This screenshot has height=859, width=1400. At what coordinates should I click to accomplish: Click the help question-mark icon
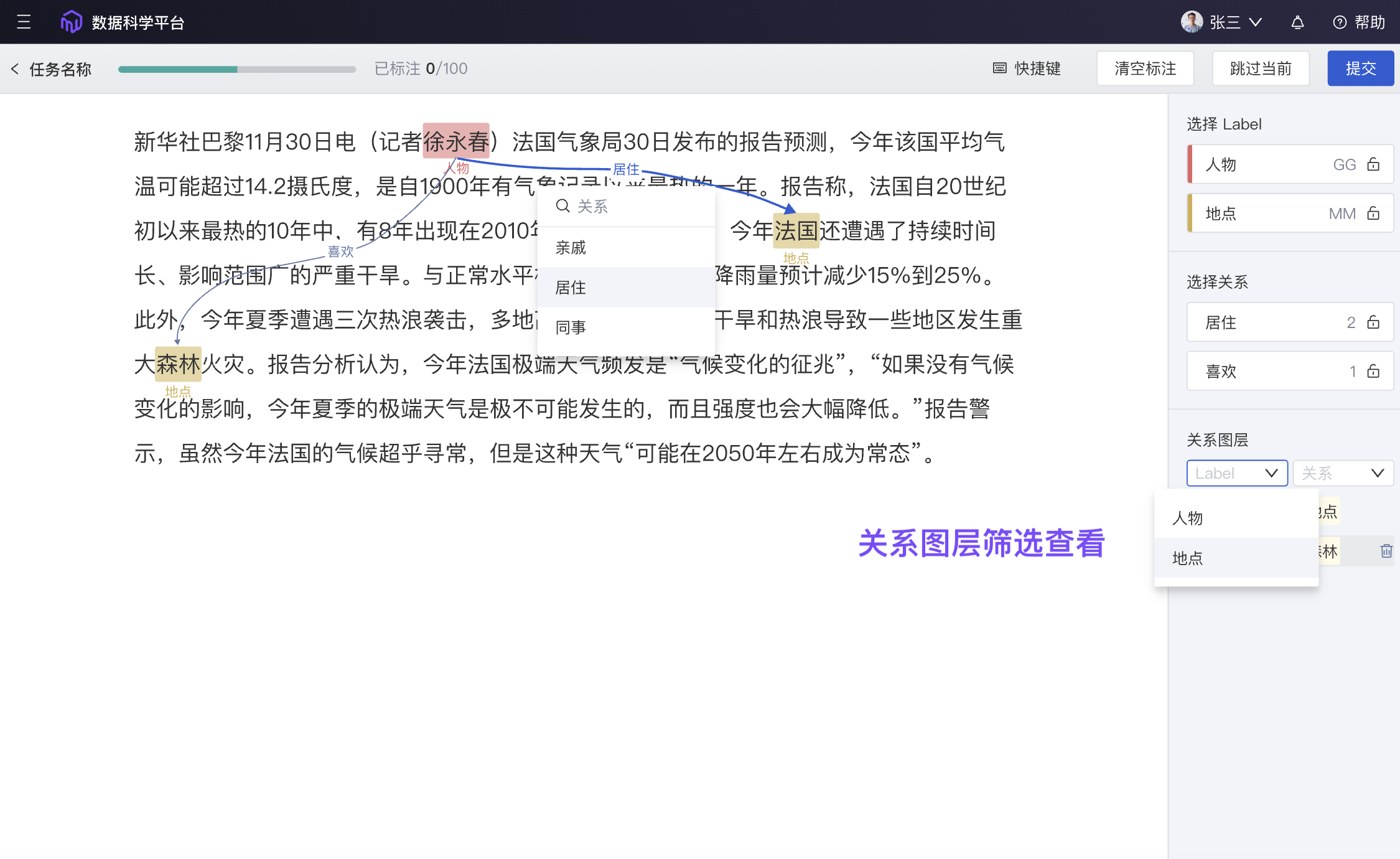[1340, 22]
